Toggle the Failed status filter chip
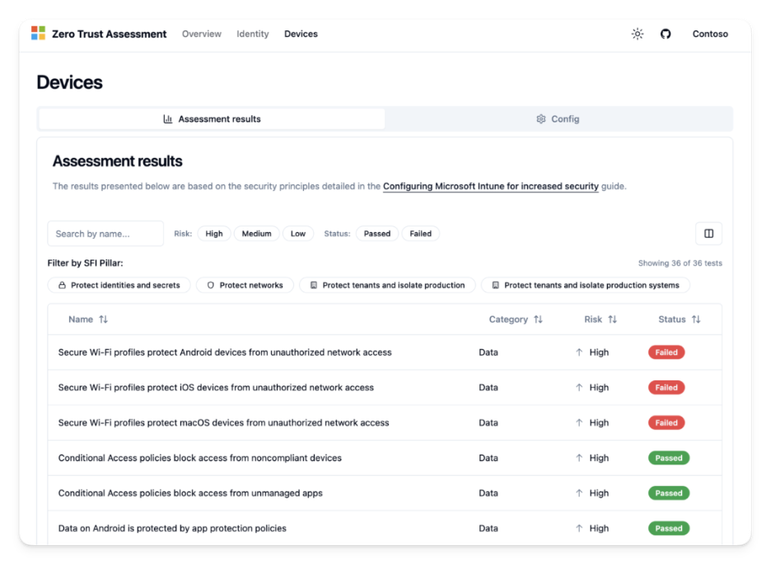The height and width of the screenshot is (564, 771). point(420,234)
